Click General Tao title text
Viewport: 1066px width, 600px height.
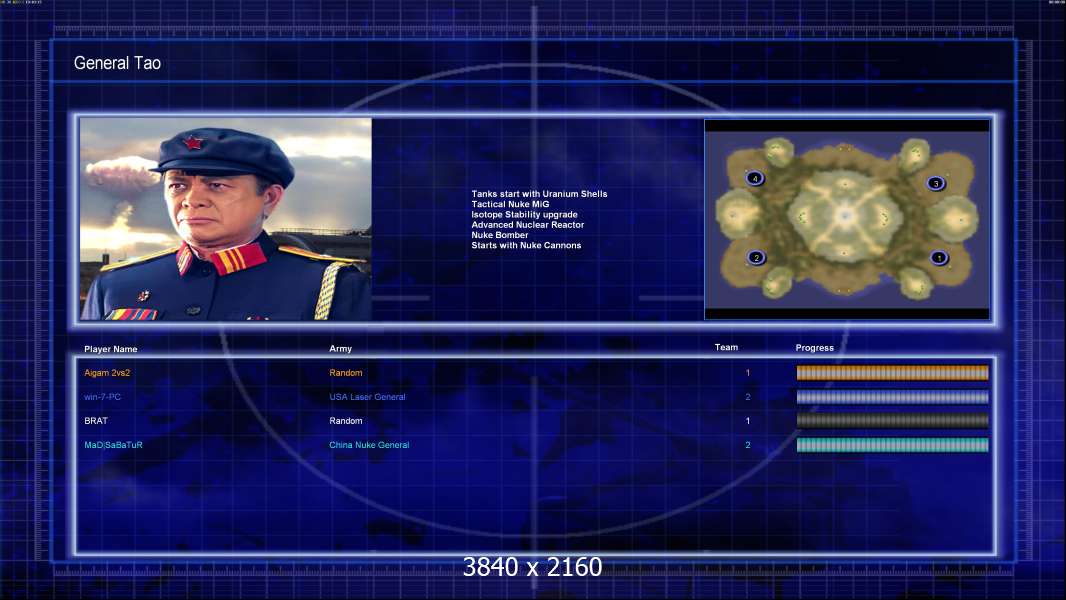tap(117, 63)
